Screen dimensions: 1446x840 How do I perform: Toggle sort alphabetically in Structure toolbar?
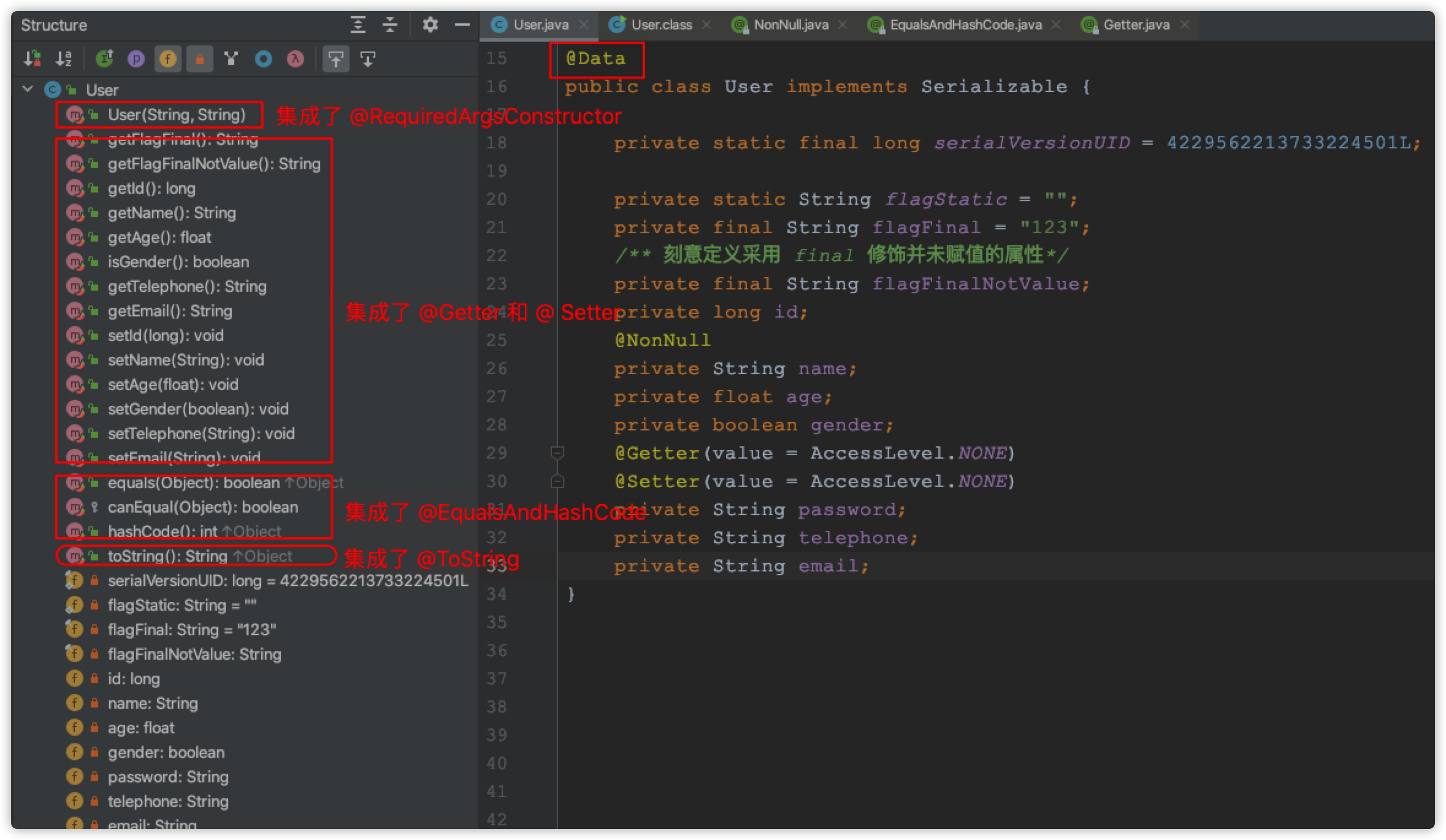point(64,59)
